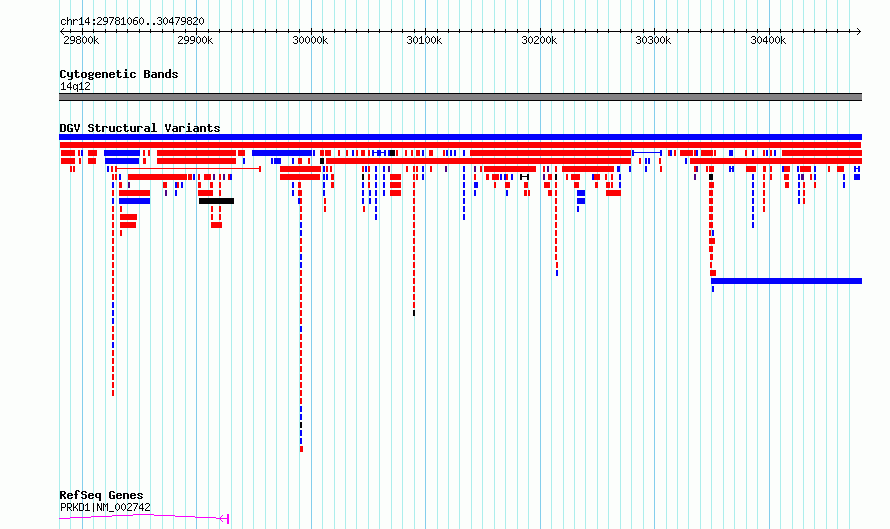Select the small blue variant just under the long blue bar
Screen dimensions: 890x529
[713, 289]
